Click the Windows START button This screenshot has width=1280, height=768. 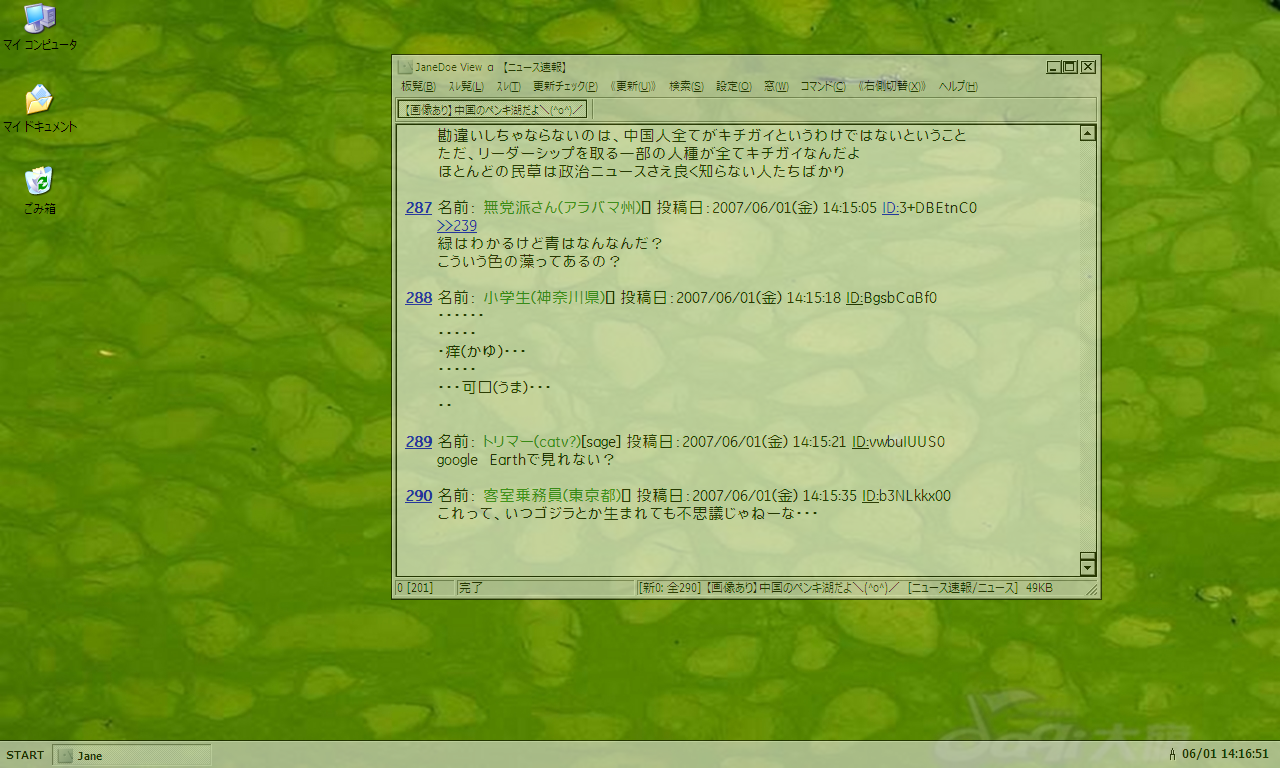pos(25,755)
